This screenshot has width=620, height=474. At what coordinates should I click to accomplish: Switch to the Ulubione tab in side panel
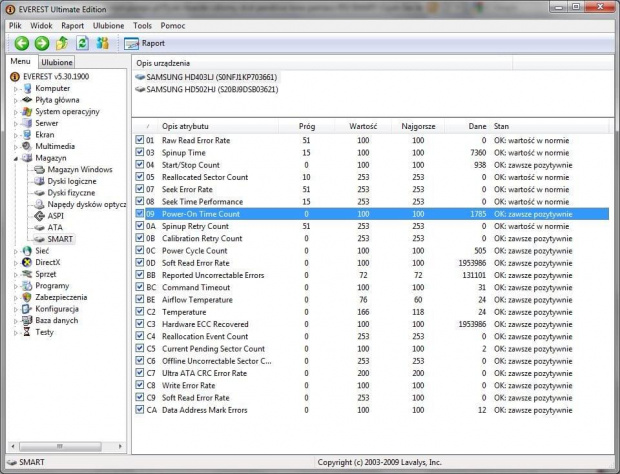pos(57,62)
